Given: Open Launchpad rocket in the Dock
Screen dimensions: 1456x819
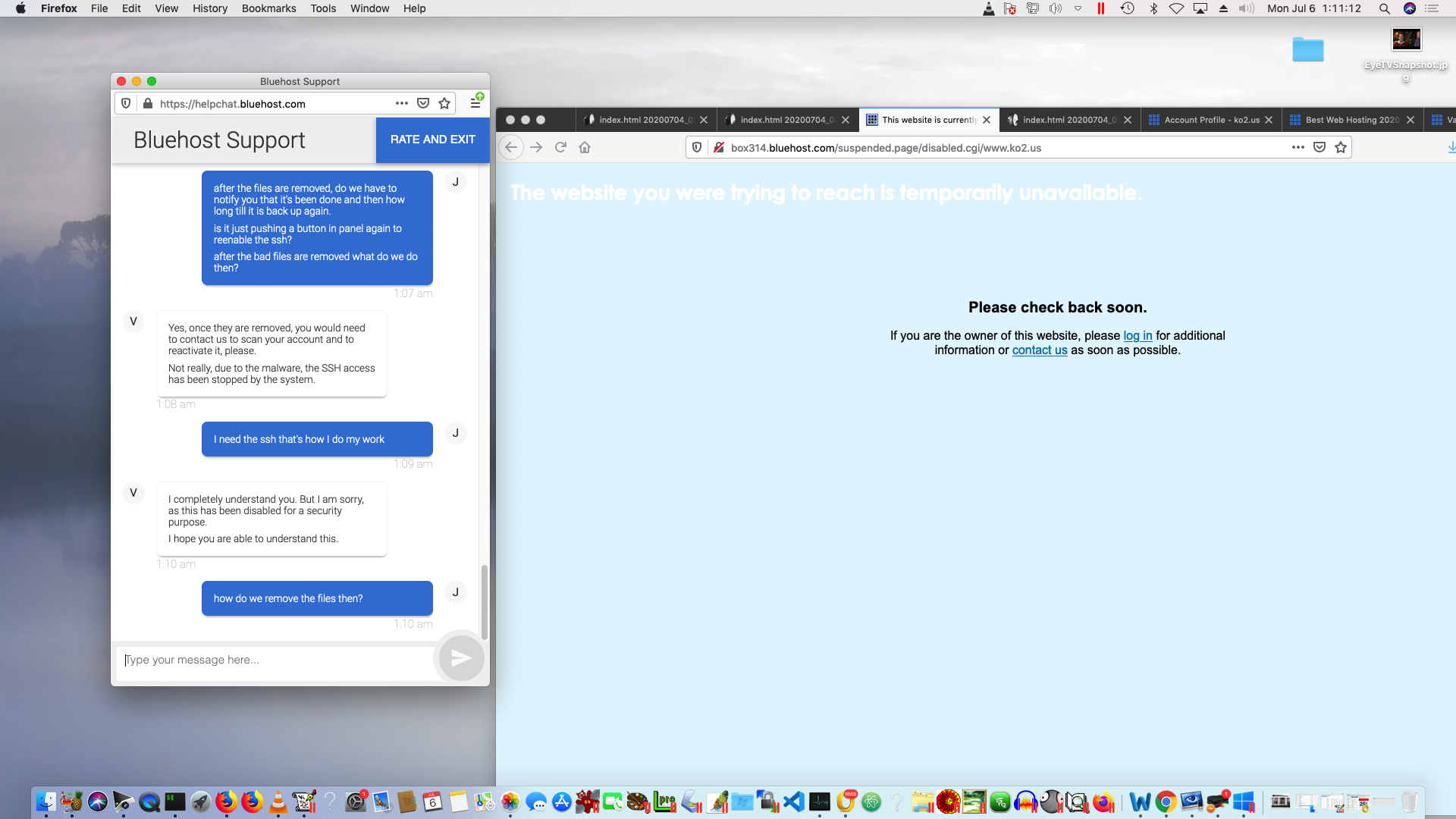Looking at the screenshot, I should 201,802.
